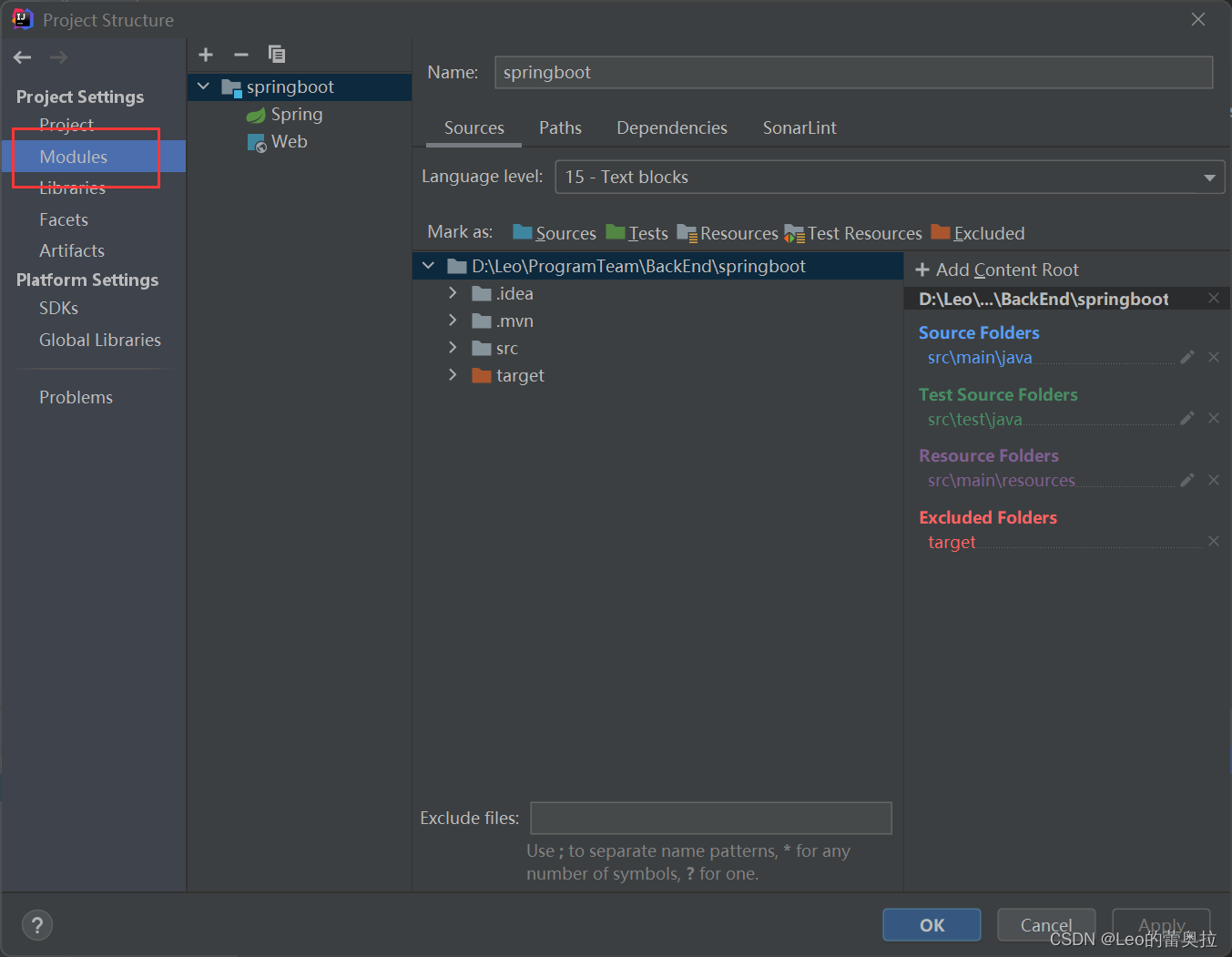Select the springboot module in the tree

300,87
